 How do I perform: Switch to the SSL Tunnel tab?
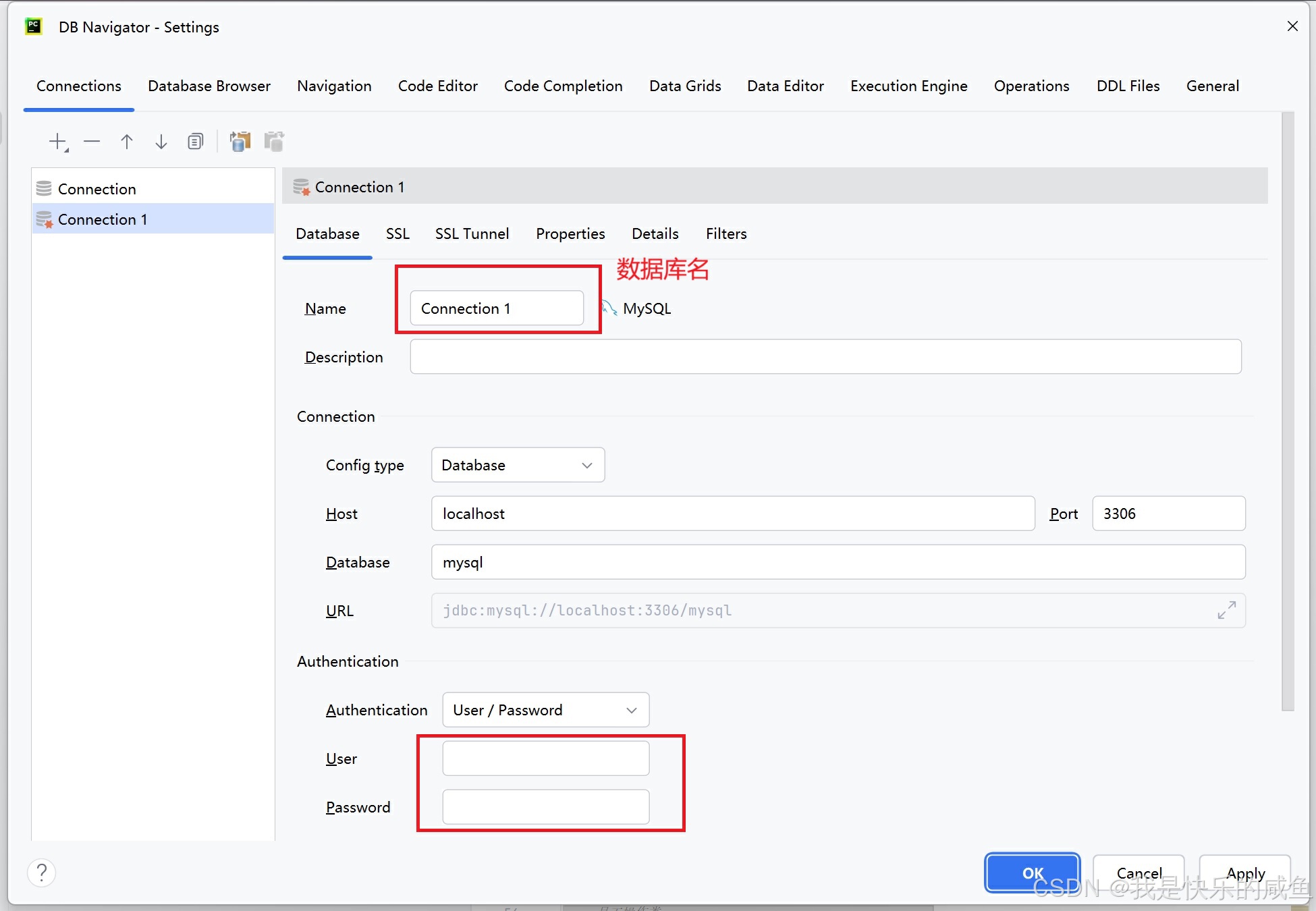click(x=472, y=233)
